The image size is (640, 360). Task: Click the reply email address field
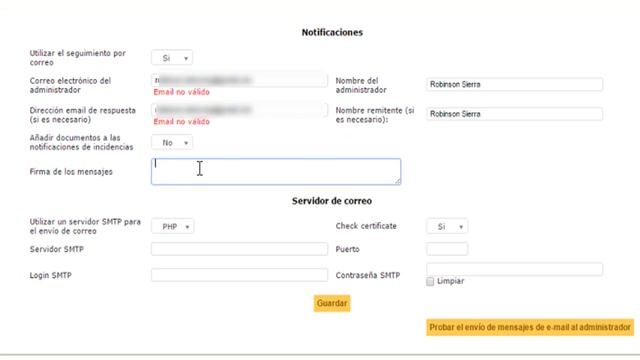pyautogui.click(x=239, y=109)
